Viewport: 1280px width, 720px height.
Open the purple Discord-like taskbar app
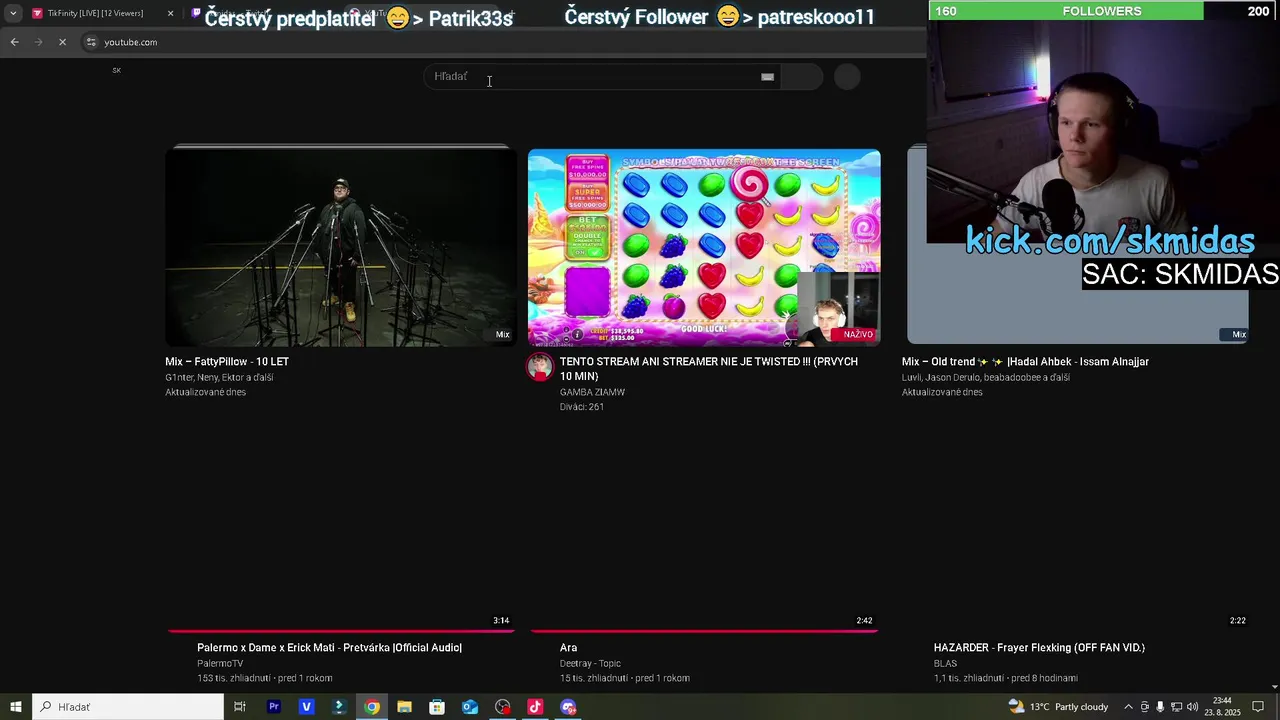click(568, 707)
